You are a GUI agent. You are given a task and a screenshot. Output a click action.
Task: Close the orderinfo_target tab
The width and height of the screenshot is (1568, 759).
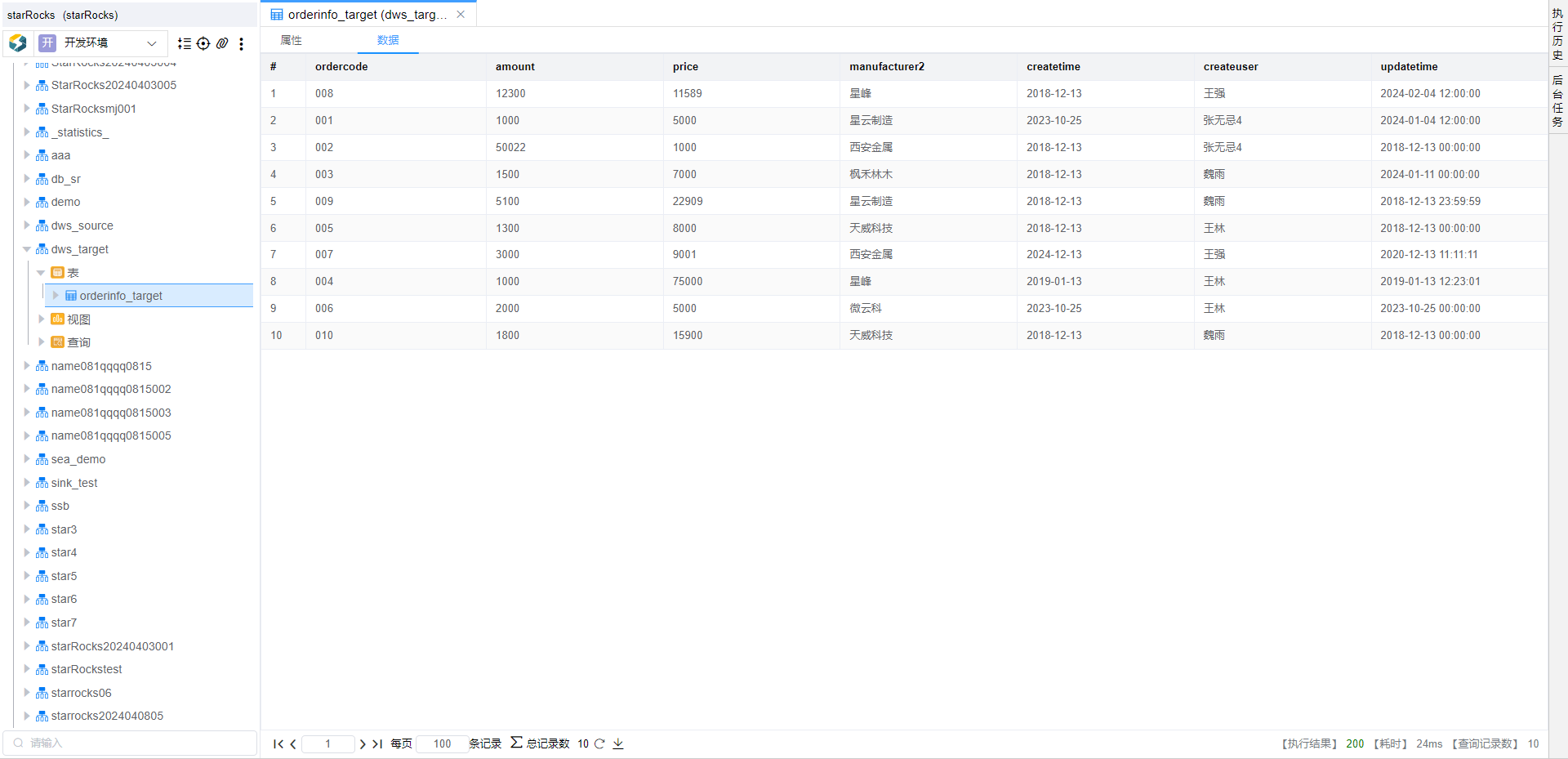point(461,15)
